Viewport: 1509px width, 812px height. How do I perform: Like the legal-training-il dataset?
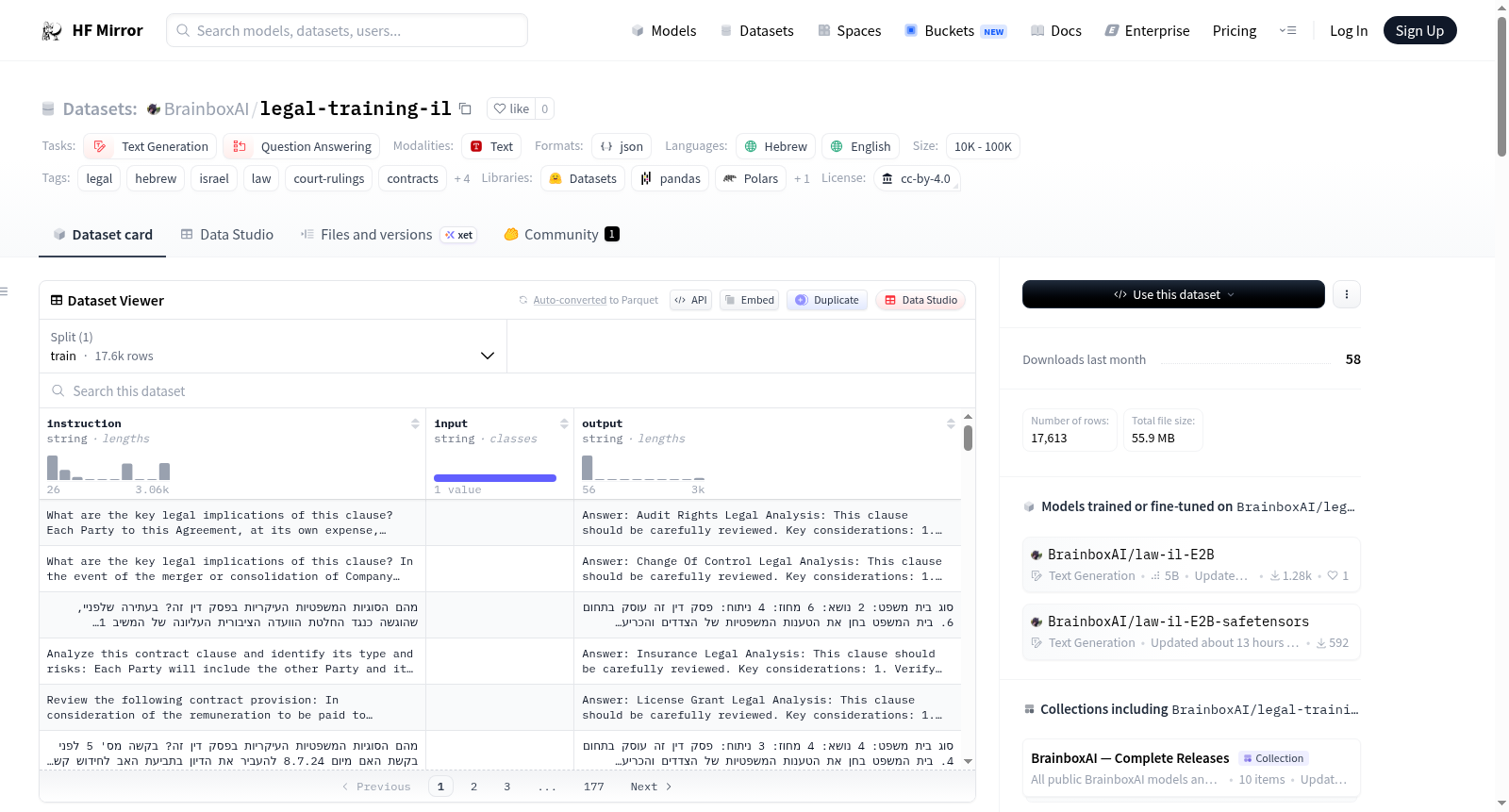(x=511, y=108)
